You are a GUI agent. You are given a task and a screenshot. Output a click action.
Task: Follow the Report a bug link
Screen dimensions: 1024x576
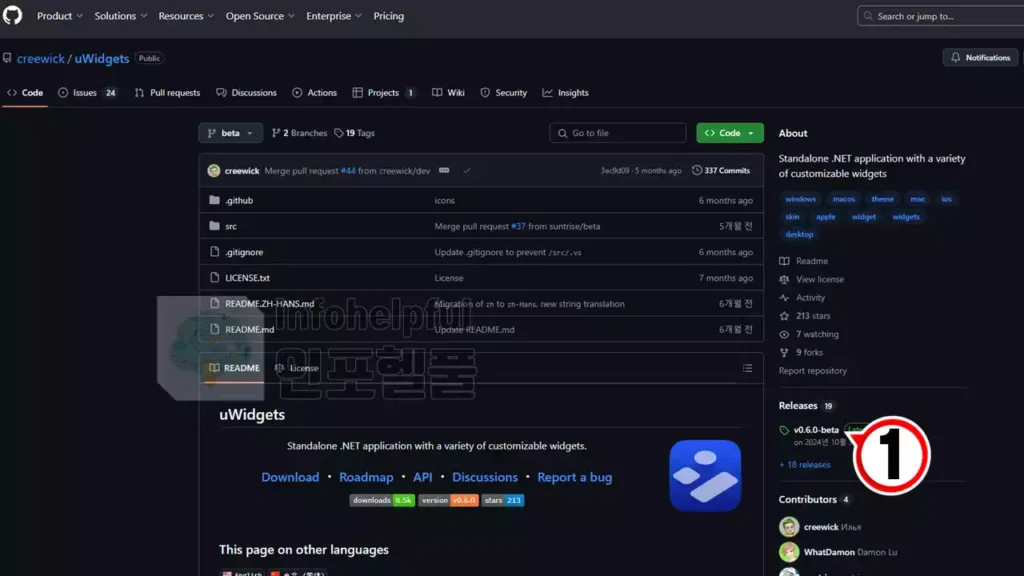[575, 477]
